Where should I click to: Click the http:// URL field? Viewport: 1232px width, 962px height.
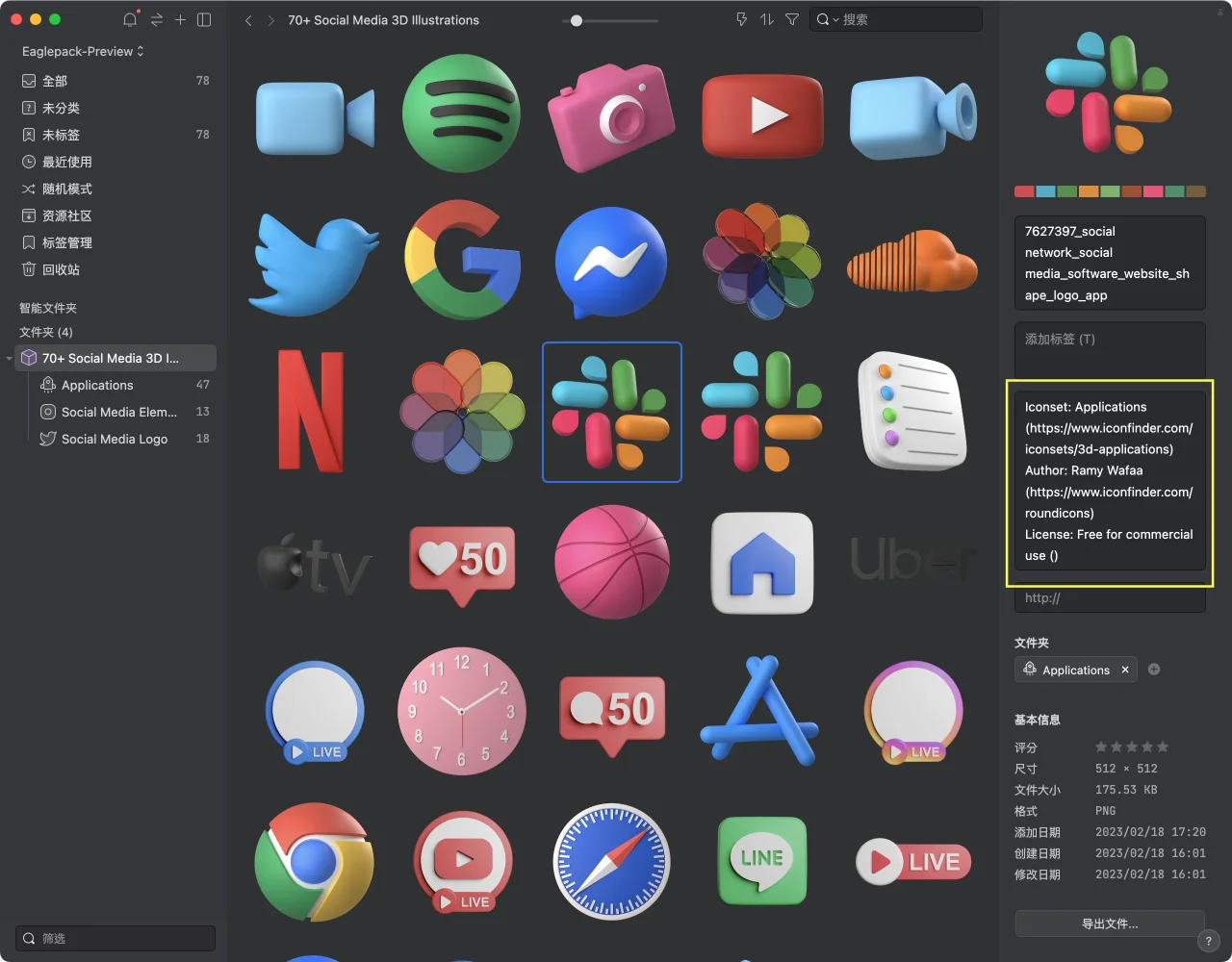tap(1110, 597)
